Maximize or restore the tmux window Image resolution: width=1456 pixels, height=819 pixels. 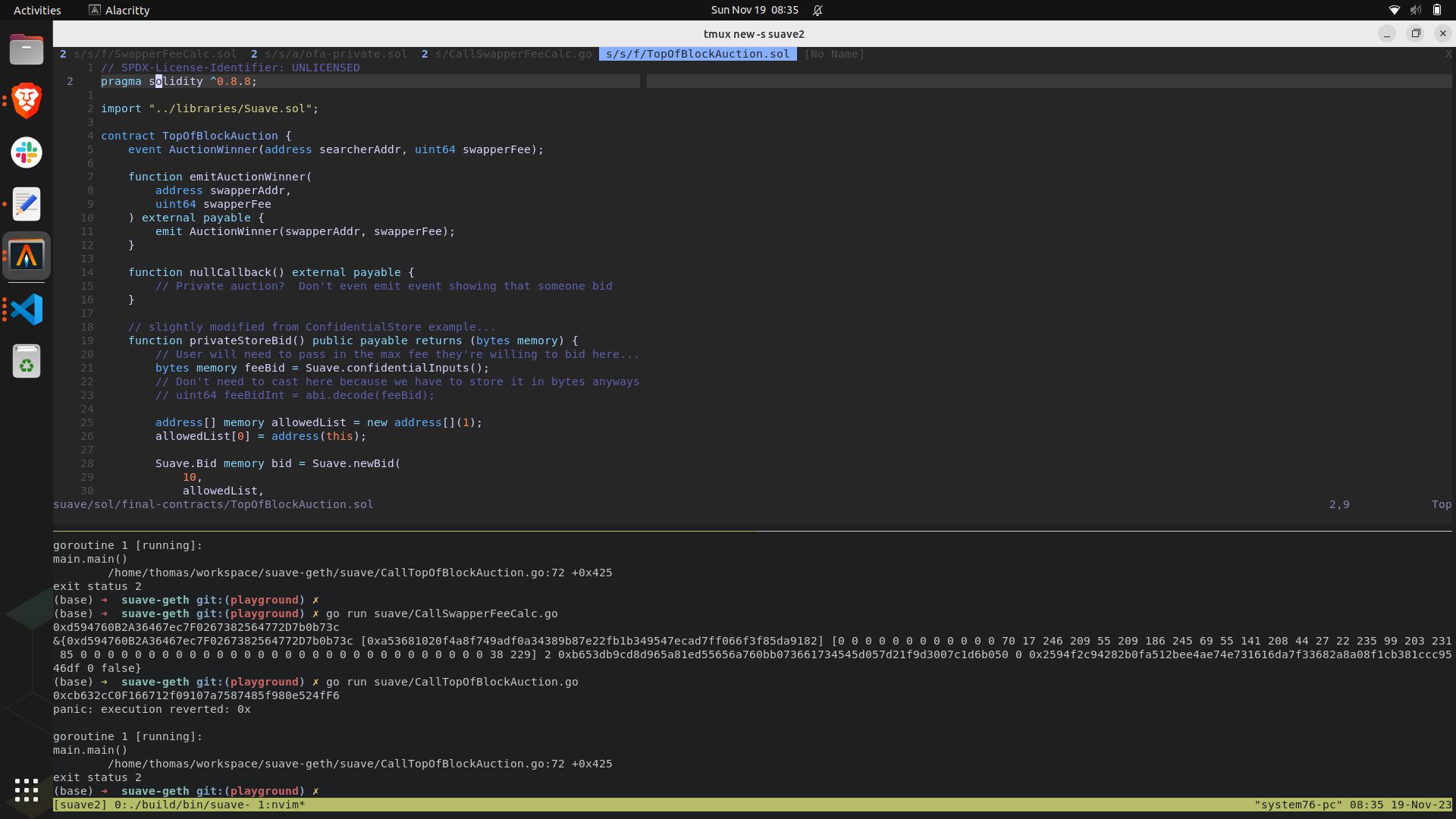[1415, 33]
